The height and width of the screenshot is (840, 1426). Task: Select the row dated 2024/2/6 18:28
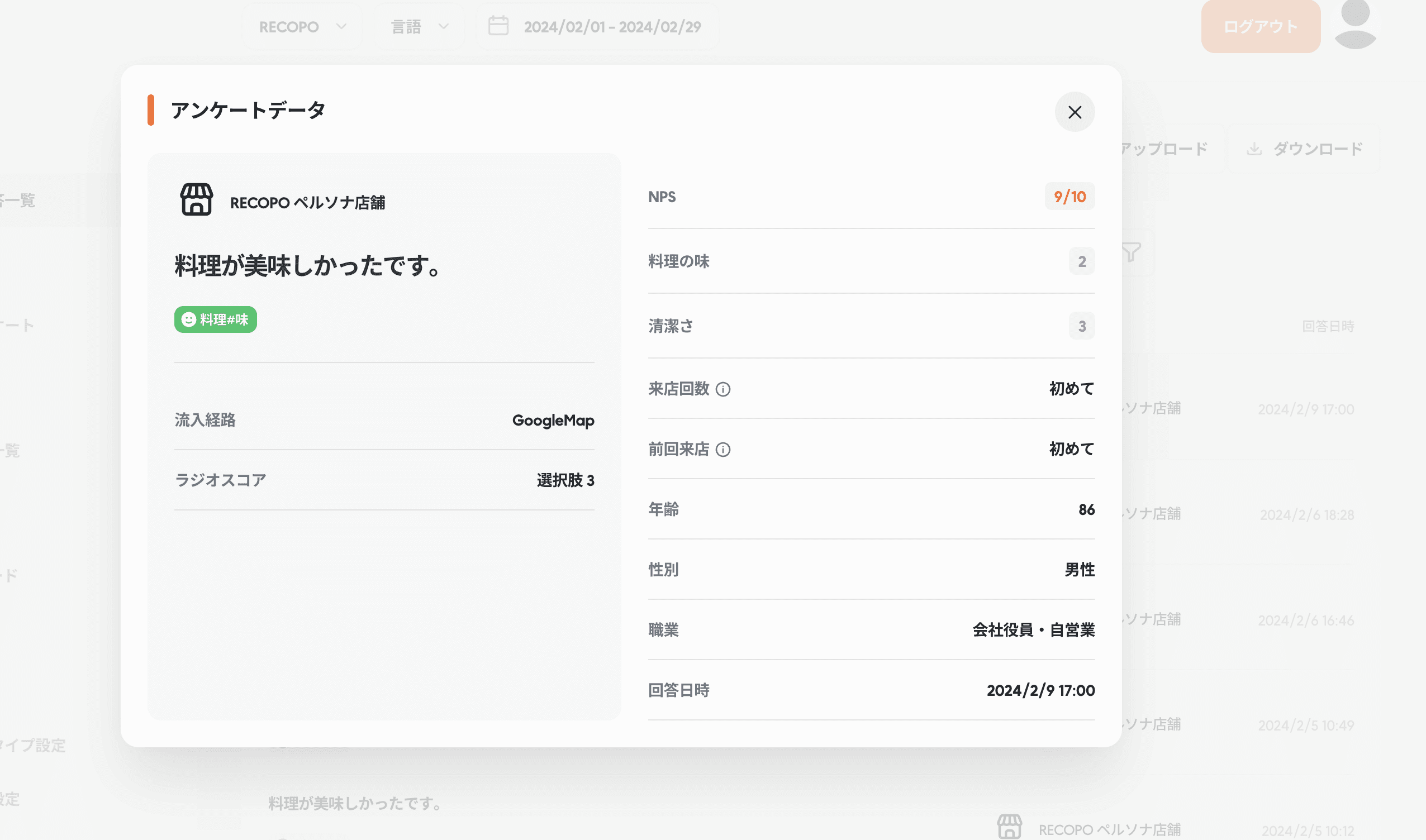tap(1306, 514)
